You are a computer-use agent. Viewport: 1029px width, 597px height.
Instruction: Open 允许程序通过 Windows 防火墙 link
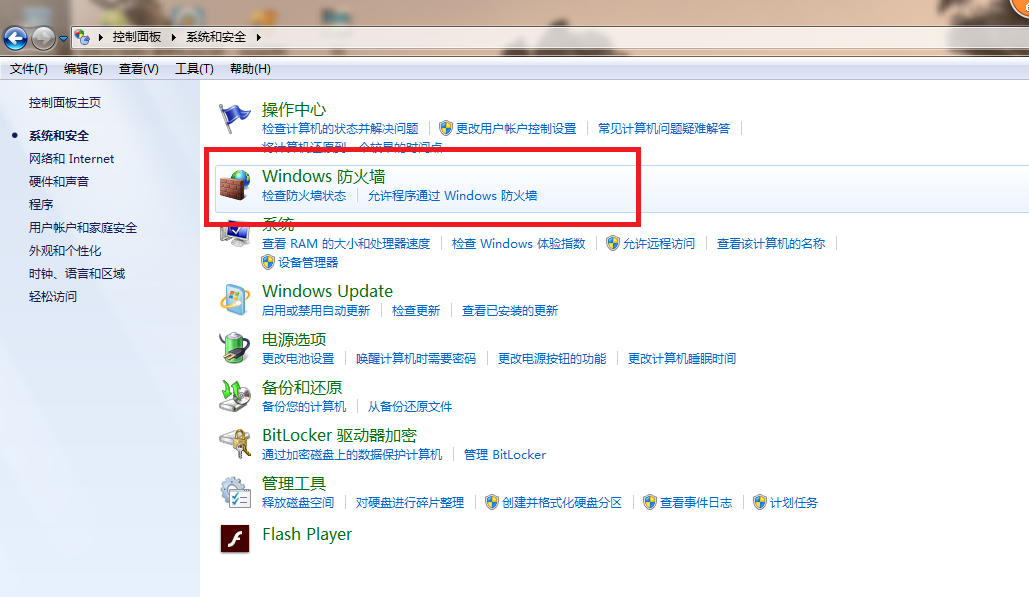coord(452,196)
